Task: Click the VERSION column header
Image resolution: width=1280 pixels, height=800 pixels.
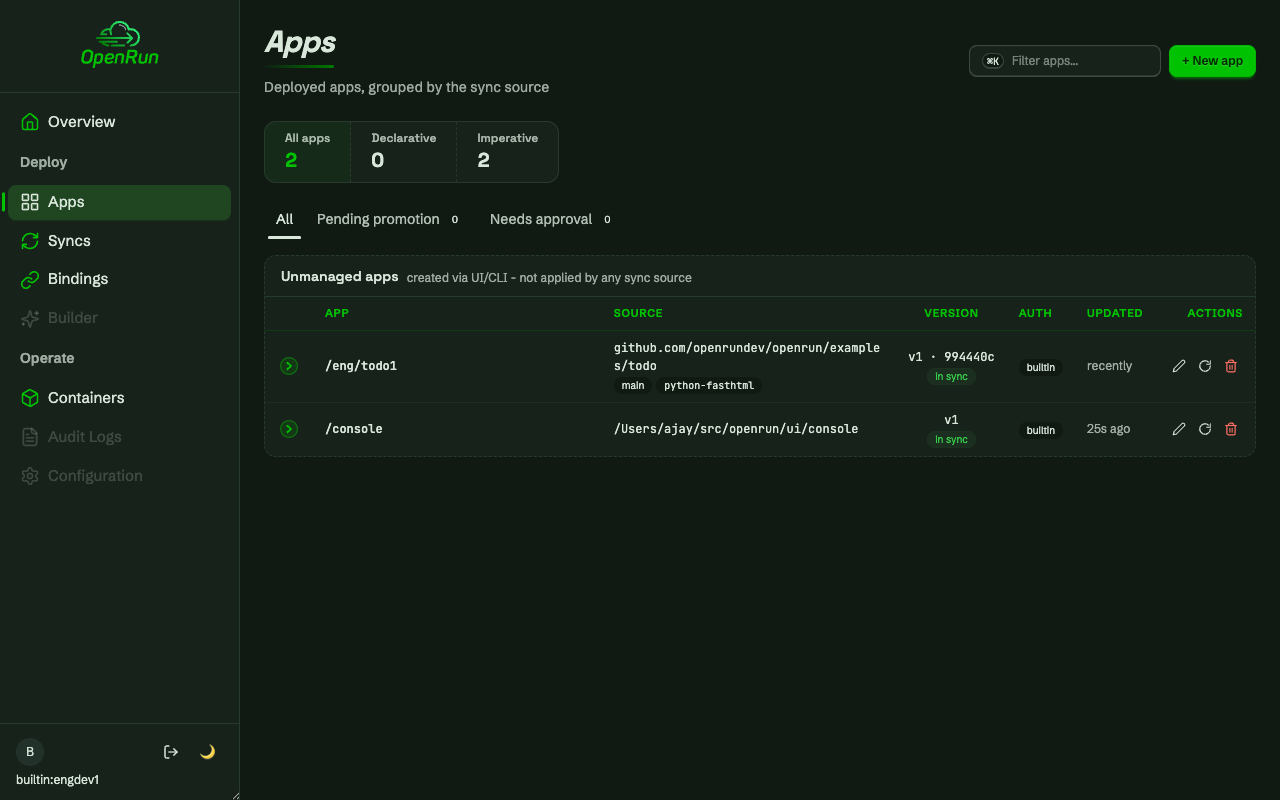Action: click(x=951, y=313)
